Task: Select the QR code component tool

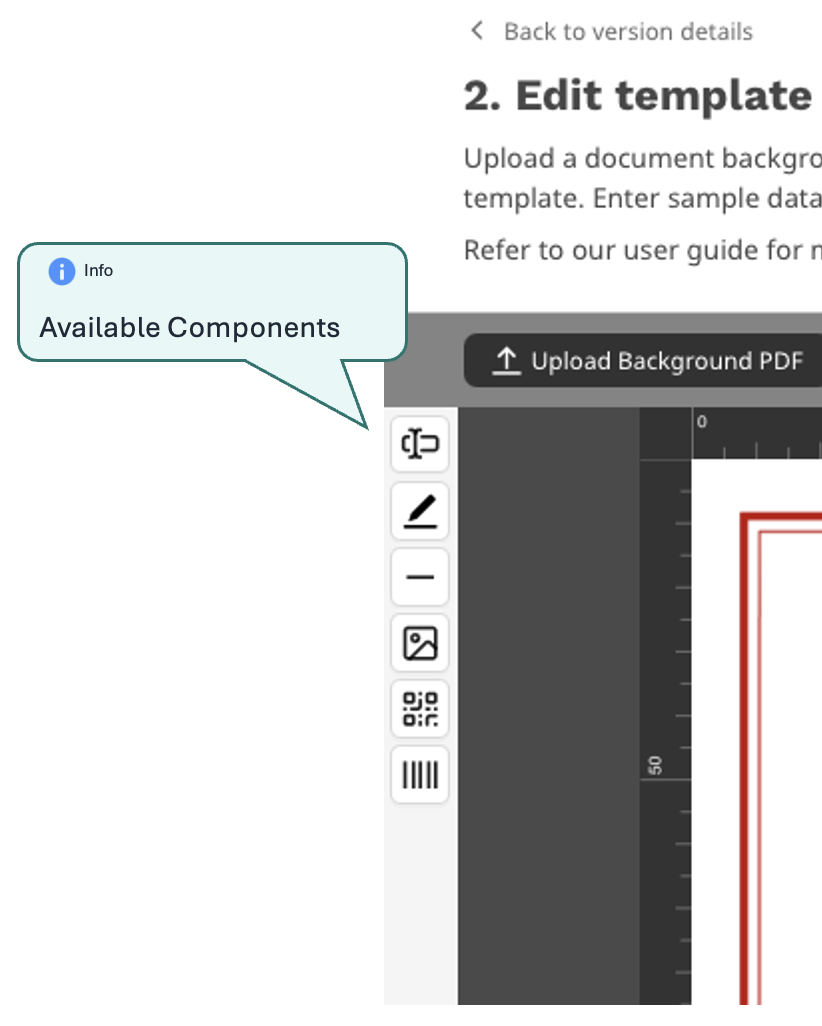Action: [x=420, y=709]
